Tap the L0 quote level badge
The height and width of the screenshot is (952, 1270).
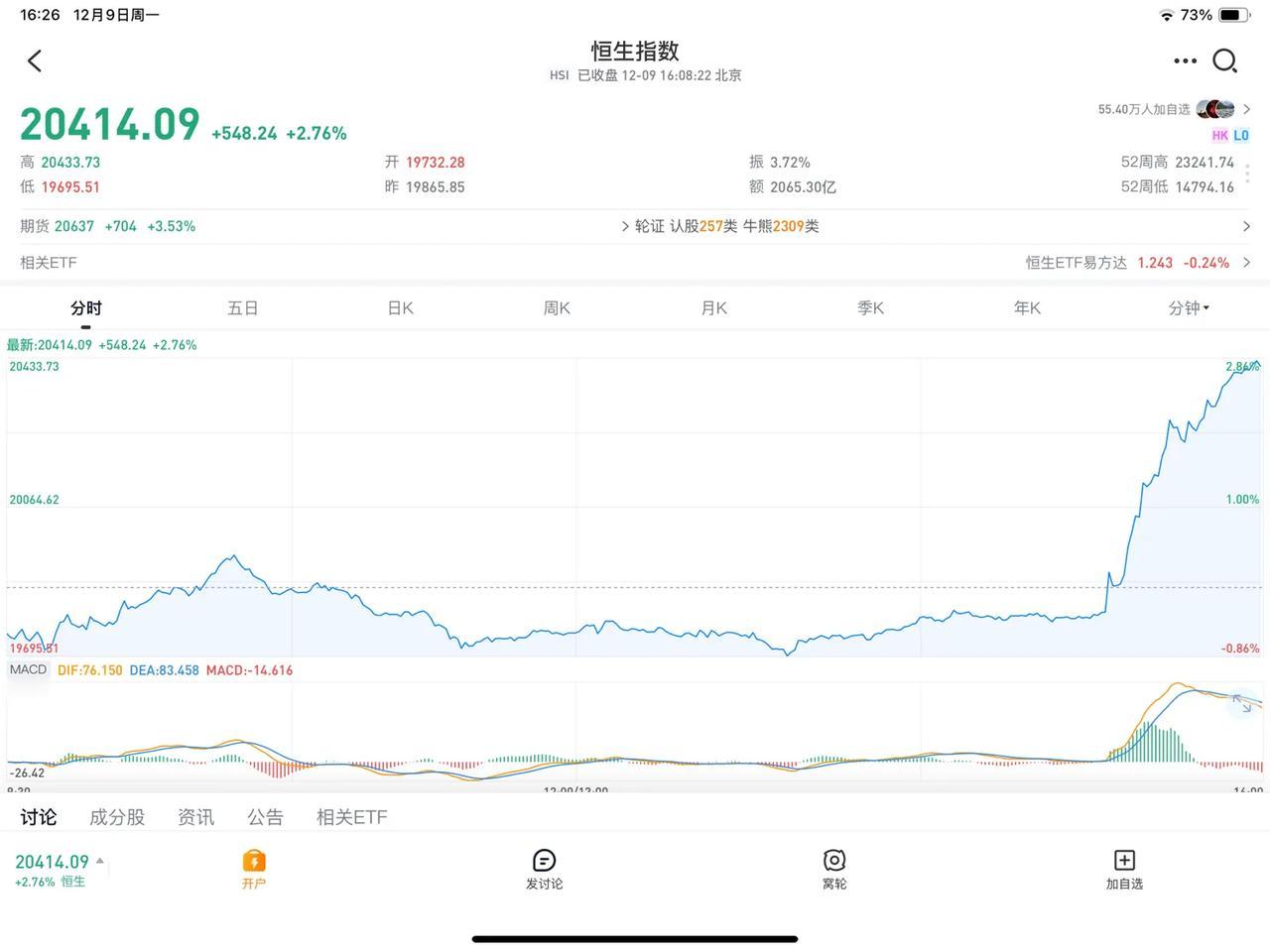pyautogui.click(x=1241, y=135)
